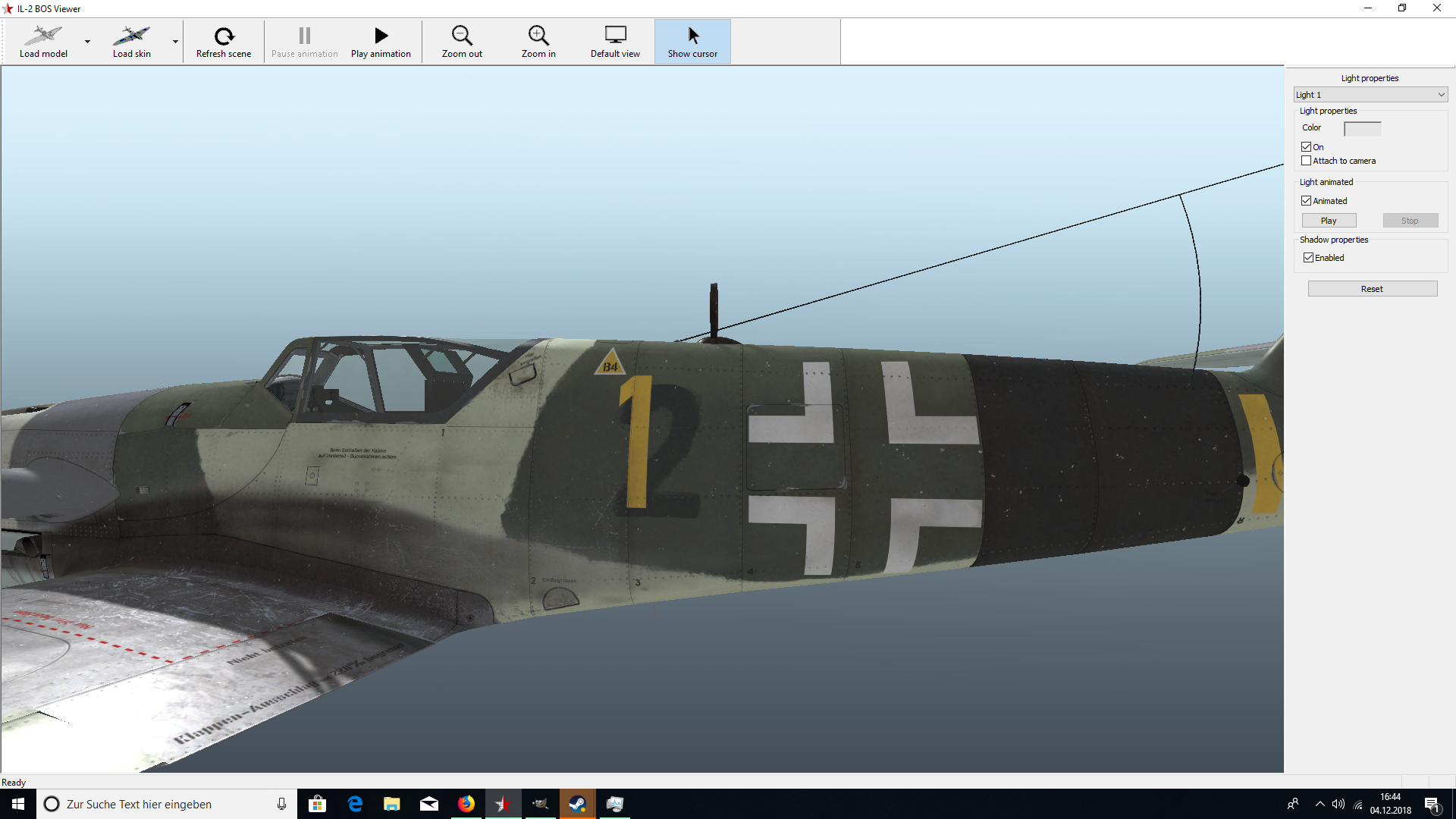Open the network Wi-Fi tray icon
Viewport: 1456px width, 819px height.
coord(1358,804)
